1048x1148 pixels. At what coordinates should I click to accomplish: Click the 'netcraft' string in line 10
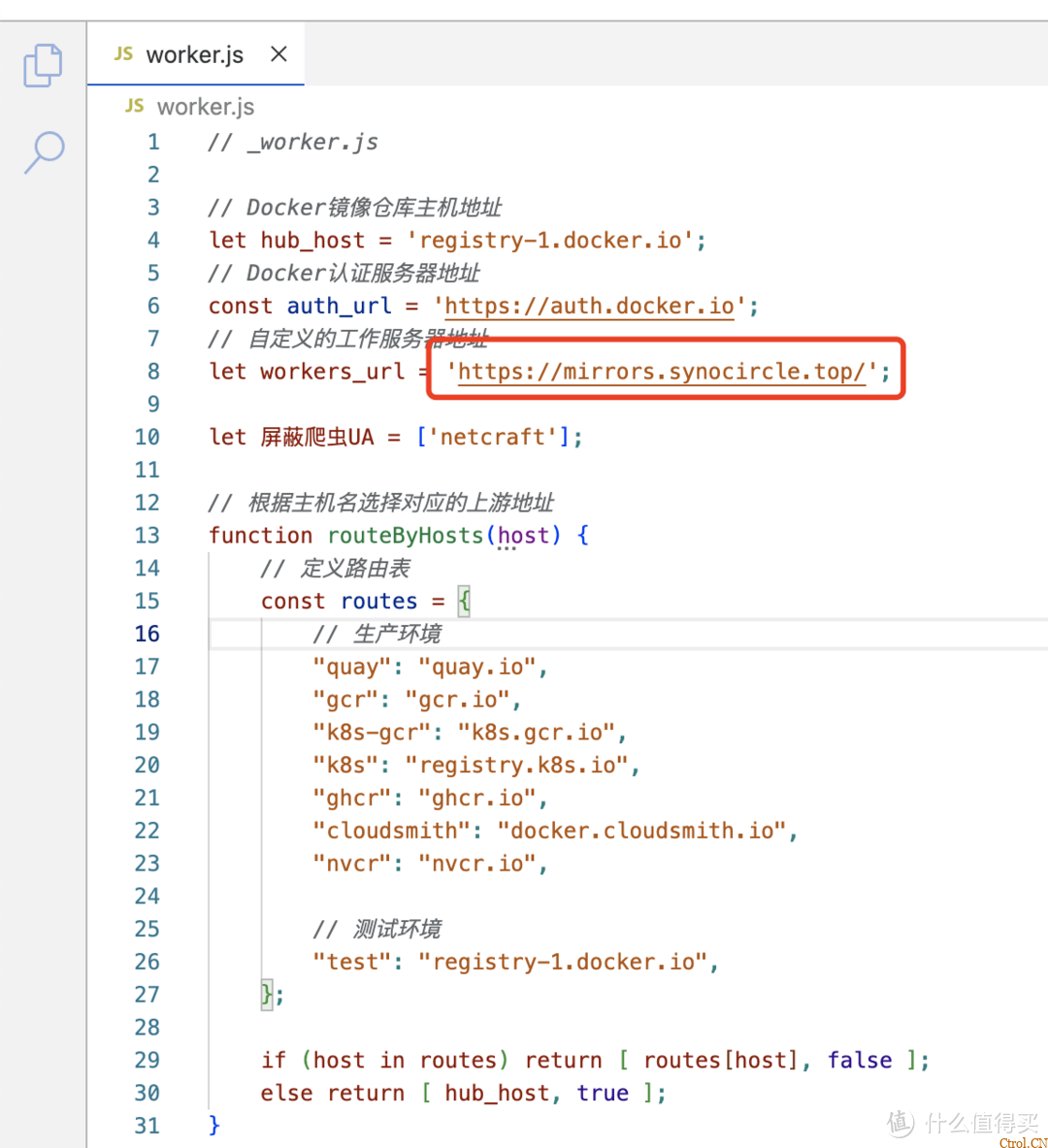(493, 438)
